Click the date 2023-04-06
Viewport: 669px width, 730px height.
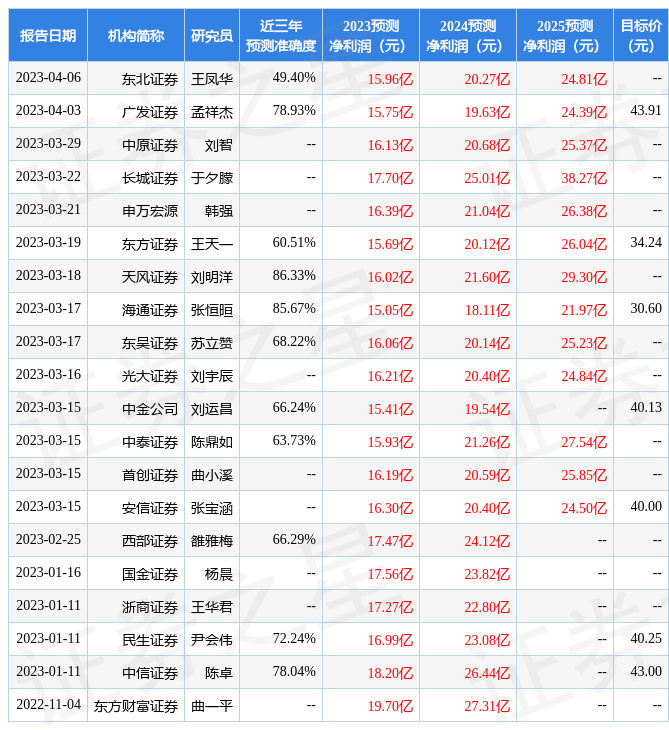pyautogui.click(x=48, y=78)
